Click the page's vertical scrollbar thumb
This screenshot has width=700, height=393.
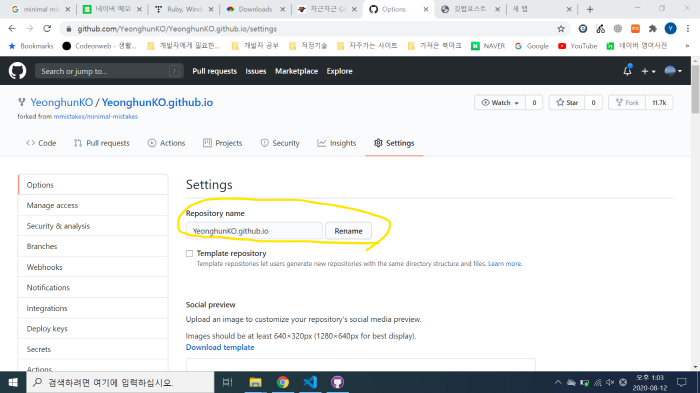695,89
